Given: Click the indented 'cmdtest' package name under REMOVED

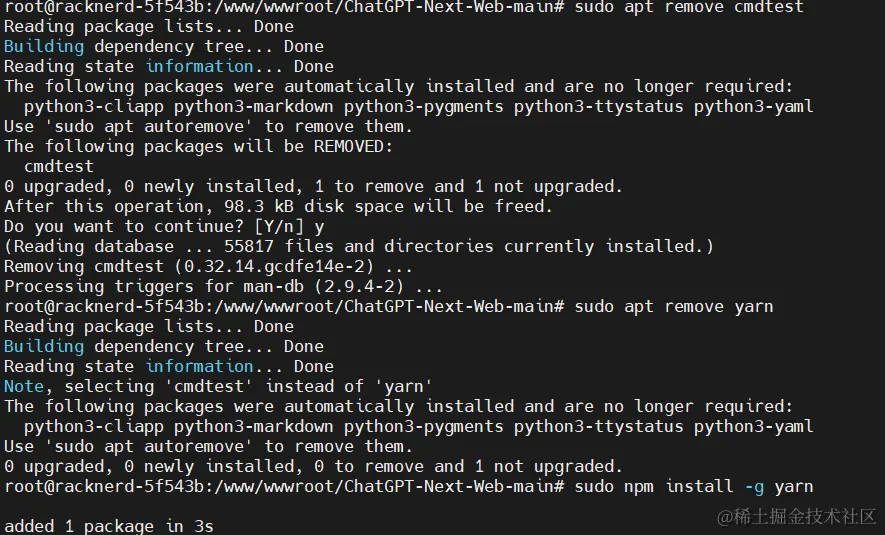Looking at the screenshot, I should pos(59,166).
